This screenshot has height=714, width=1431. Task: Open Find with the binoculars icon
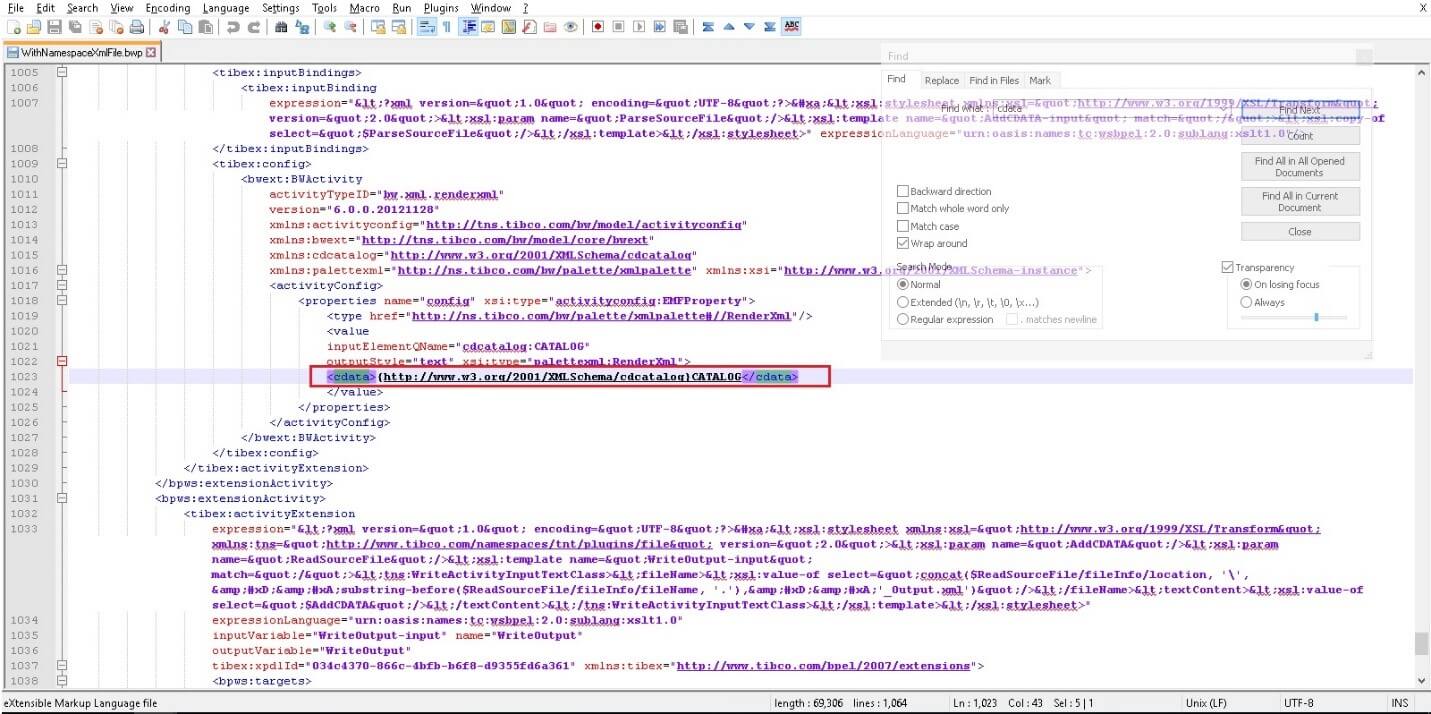pos(281,26)
